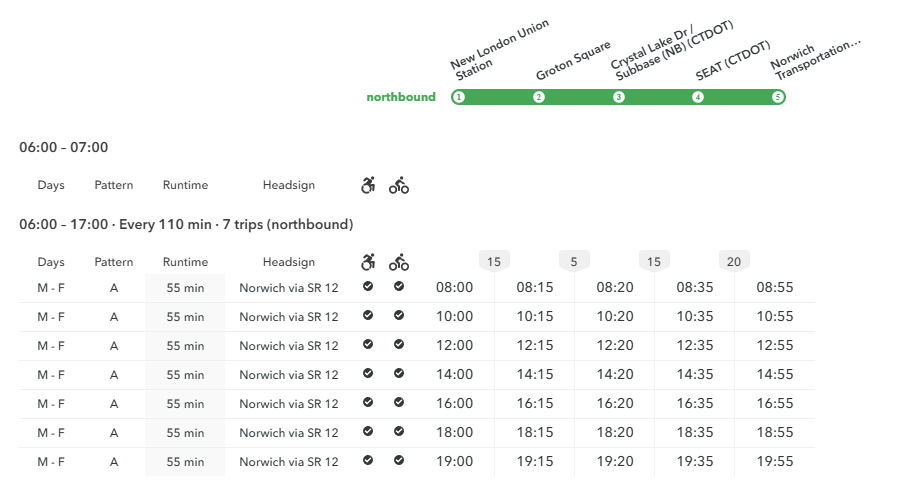Open Norwich via SR 12 headsign for 10:00 trip
The height and width of the screenshot is (495, 901).
[x=288, y=317]
